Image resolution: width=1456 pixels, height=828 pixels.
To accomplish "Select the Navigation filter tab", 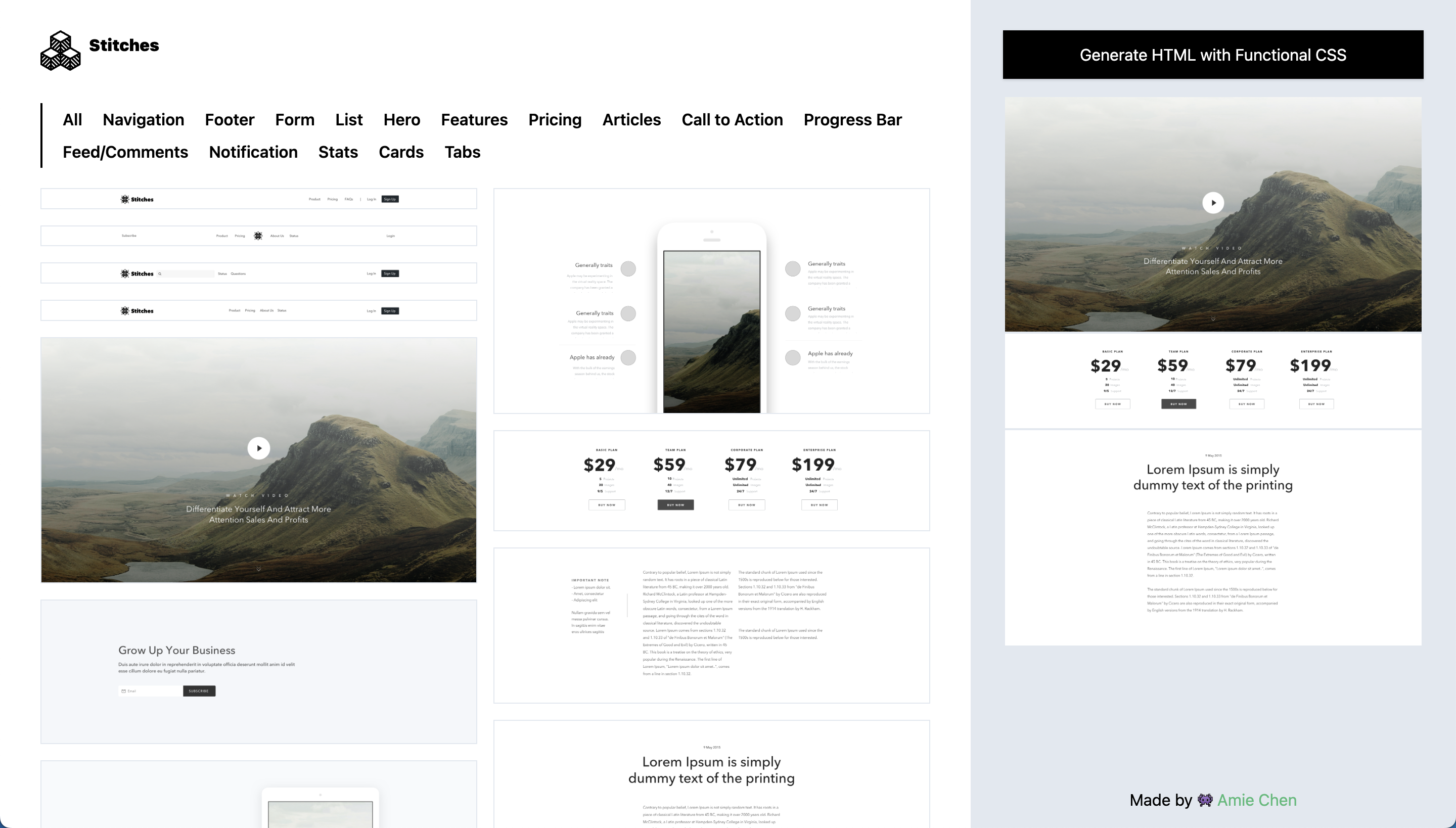I will [x=143, y=120].
